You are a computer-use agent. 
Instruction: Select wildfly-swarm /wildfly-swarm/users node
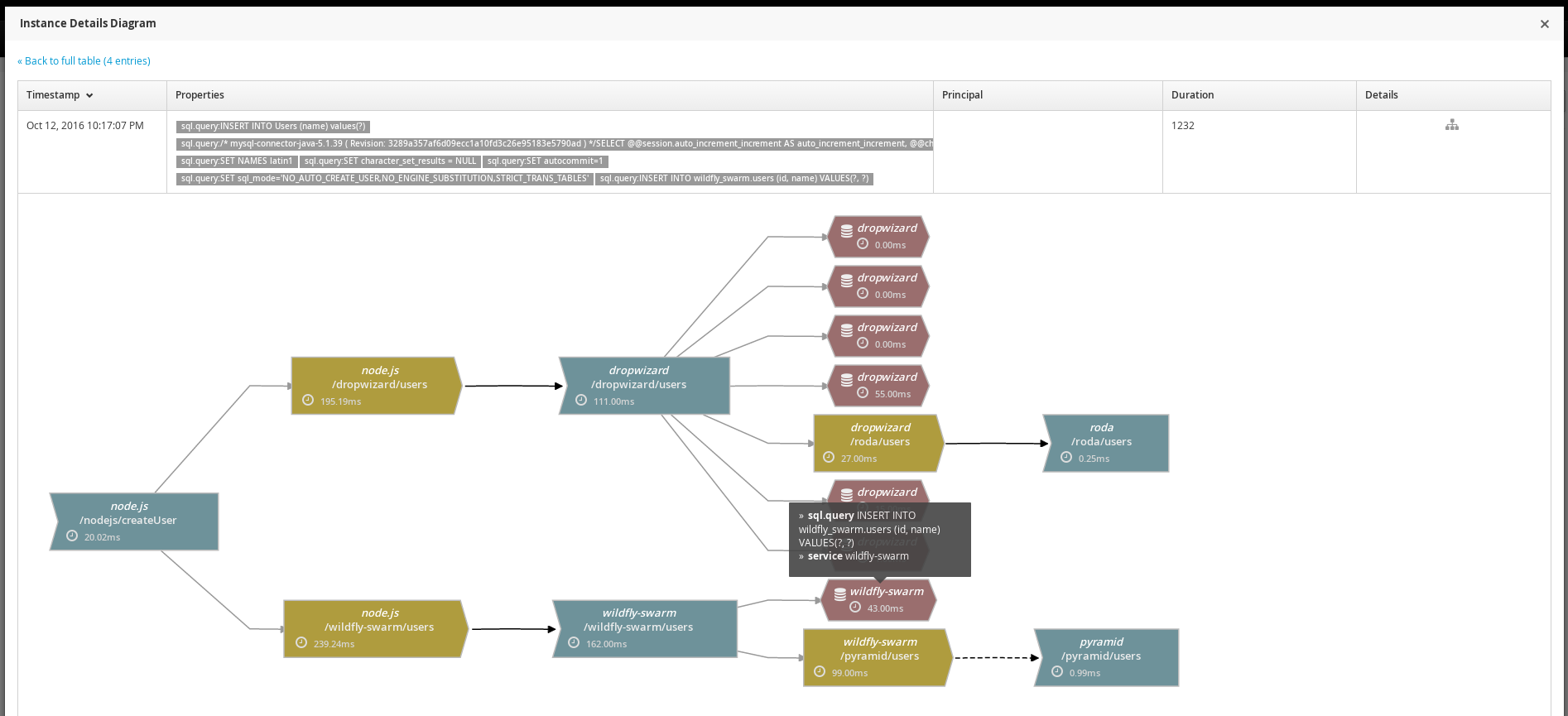click(645, 629)
